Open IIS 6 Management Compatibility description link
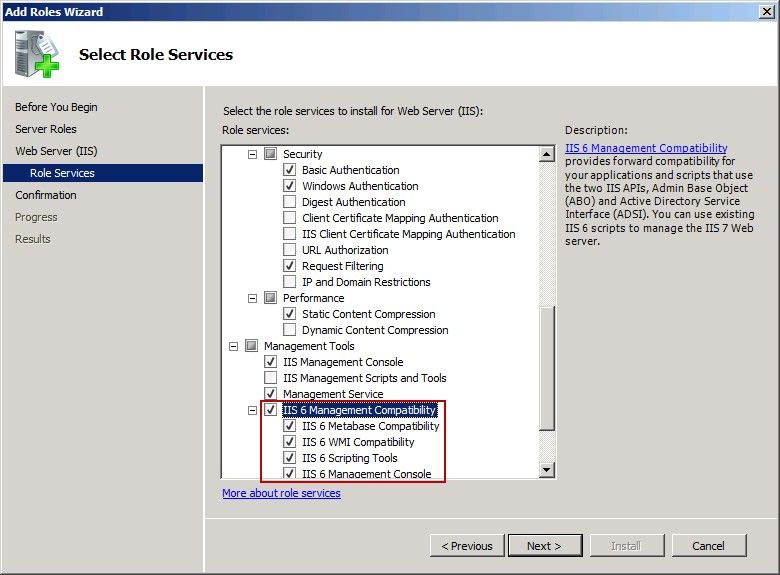 646,148
